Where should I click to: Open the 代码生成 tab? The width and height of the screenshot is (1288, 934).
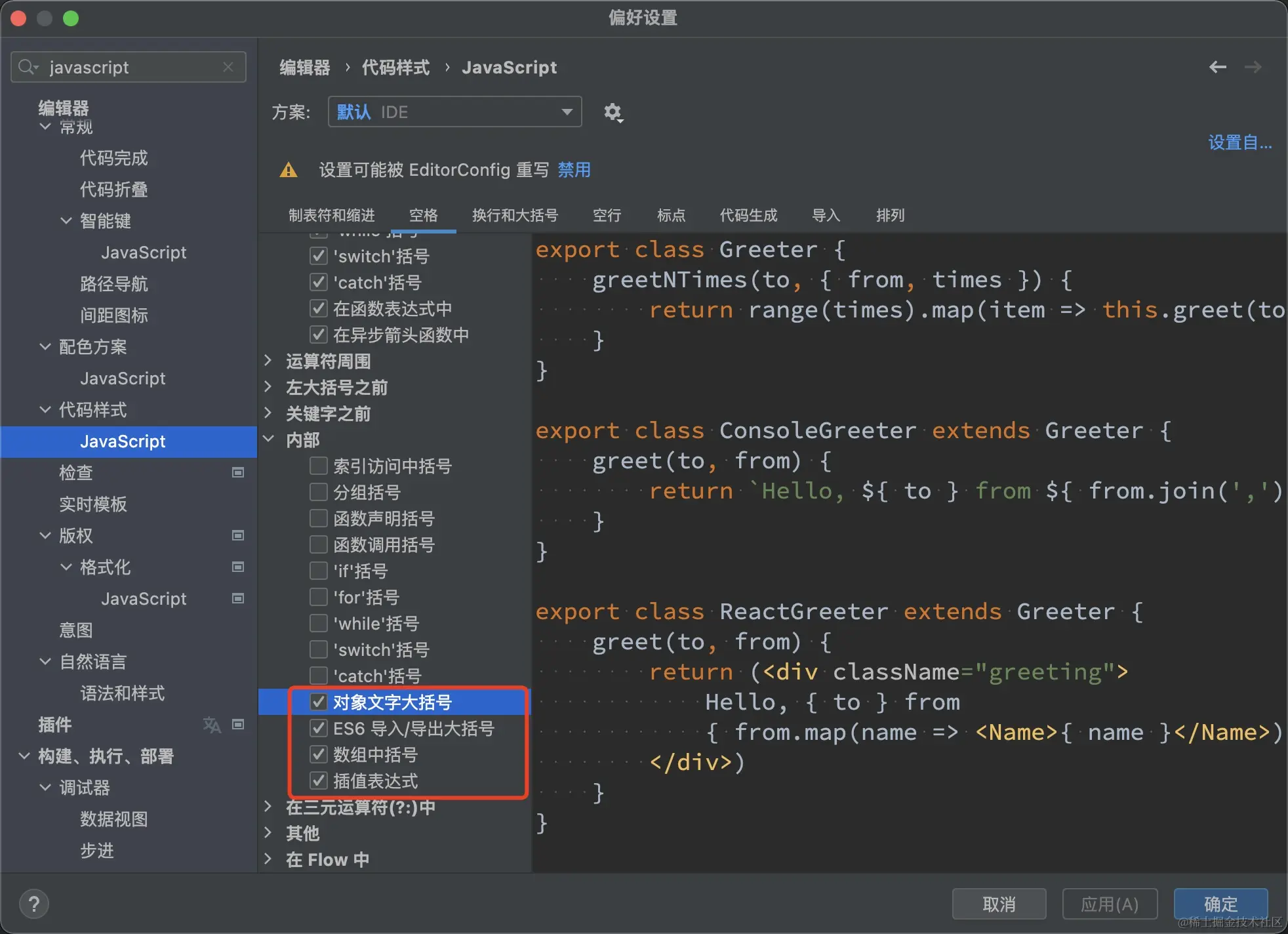point(748,215)
